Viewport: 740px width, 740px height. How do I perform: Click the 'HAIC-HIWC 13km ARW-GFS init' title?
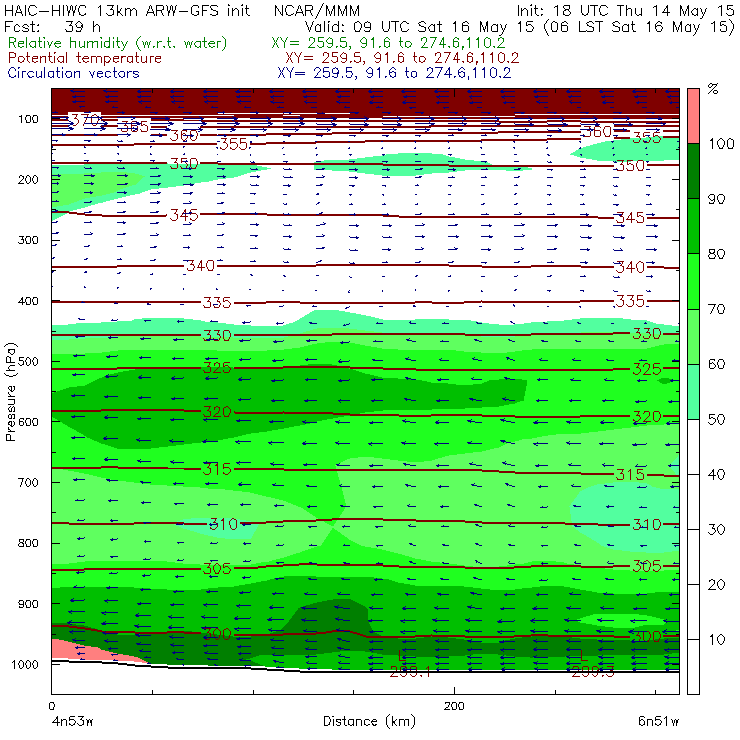[x=127, y=10]
